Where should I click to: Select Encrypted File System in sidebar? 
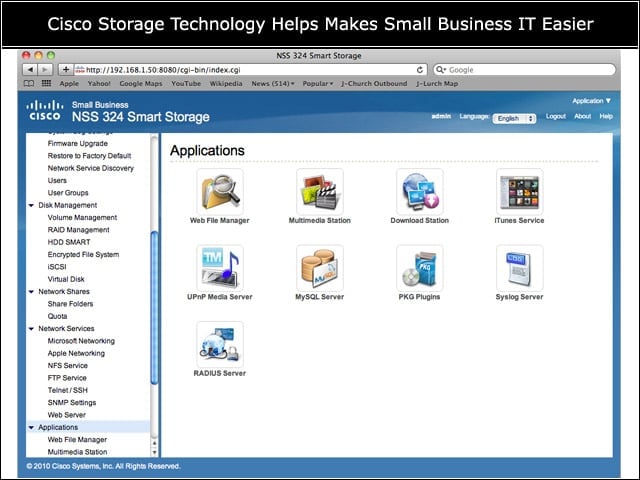point(83,255)
